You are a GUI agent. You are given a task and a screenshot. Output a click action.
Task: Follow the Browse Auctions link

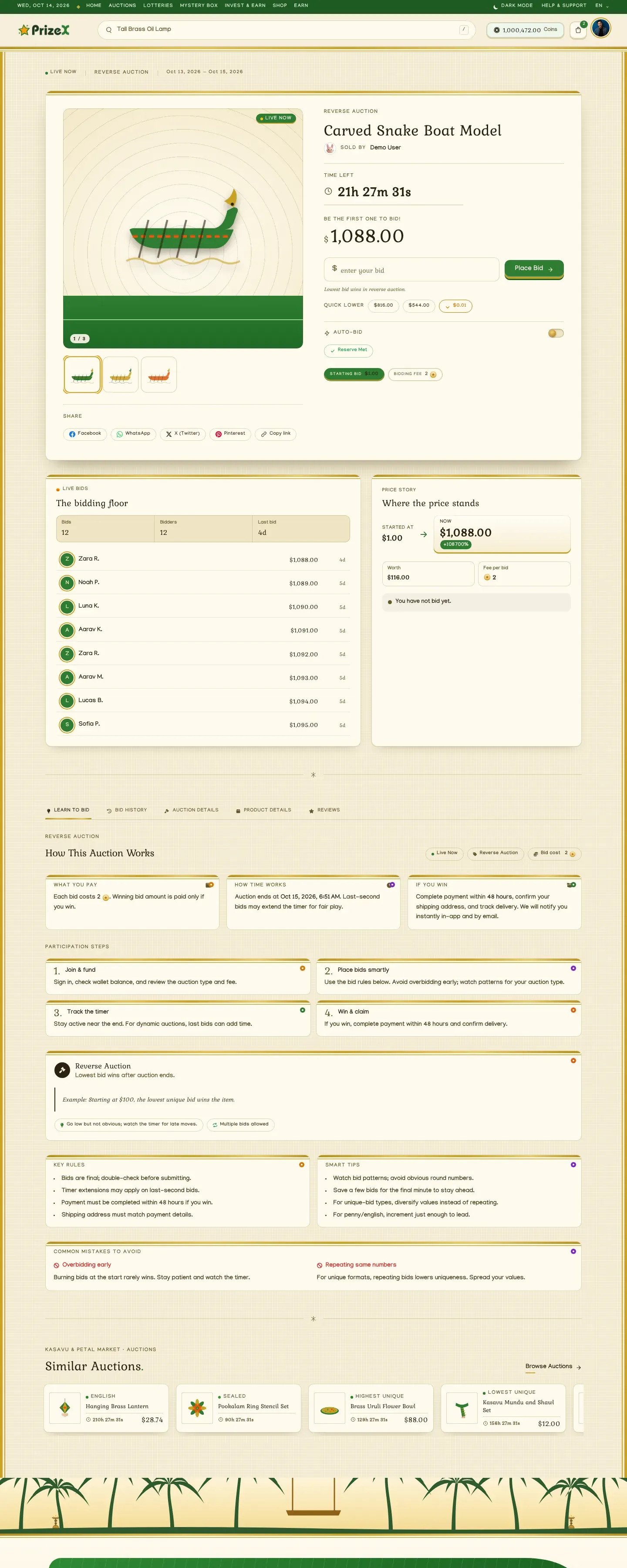tap(553, 1366)
